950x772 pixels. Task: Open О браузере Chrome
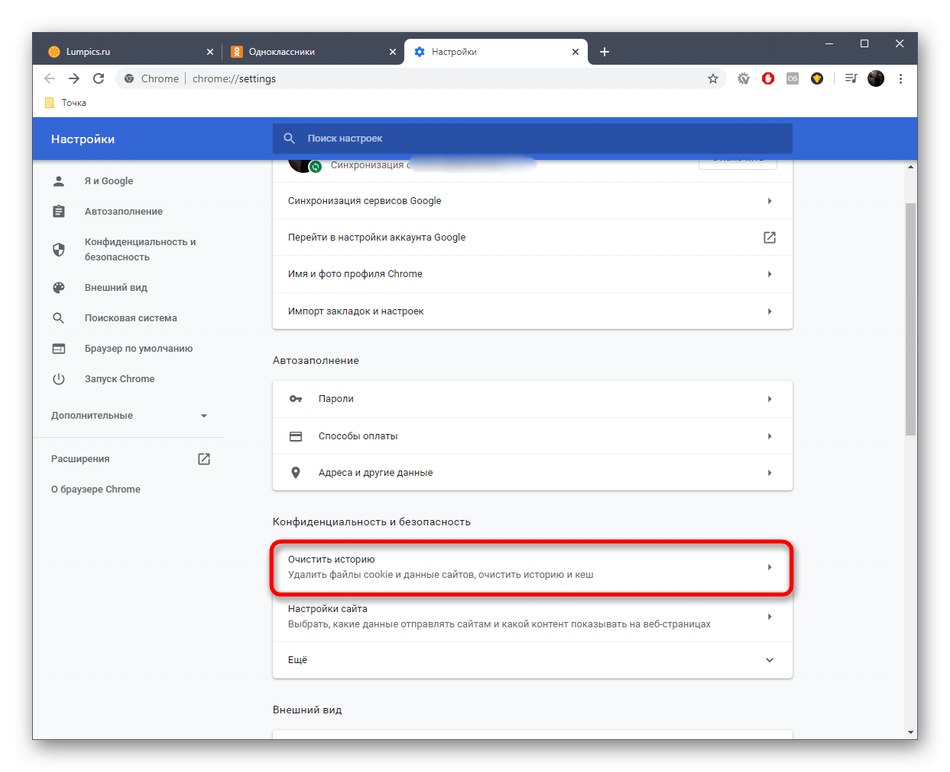96,489
